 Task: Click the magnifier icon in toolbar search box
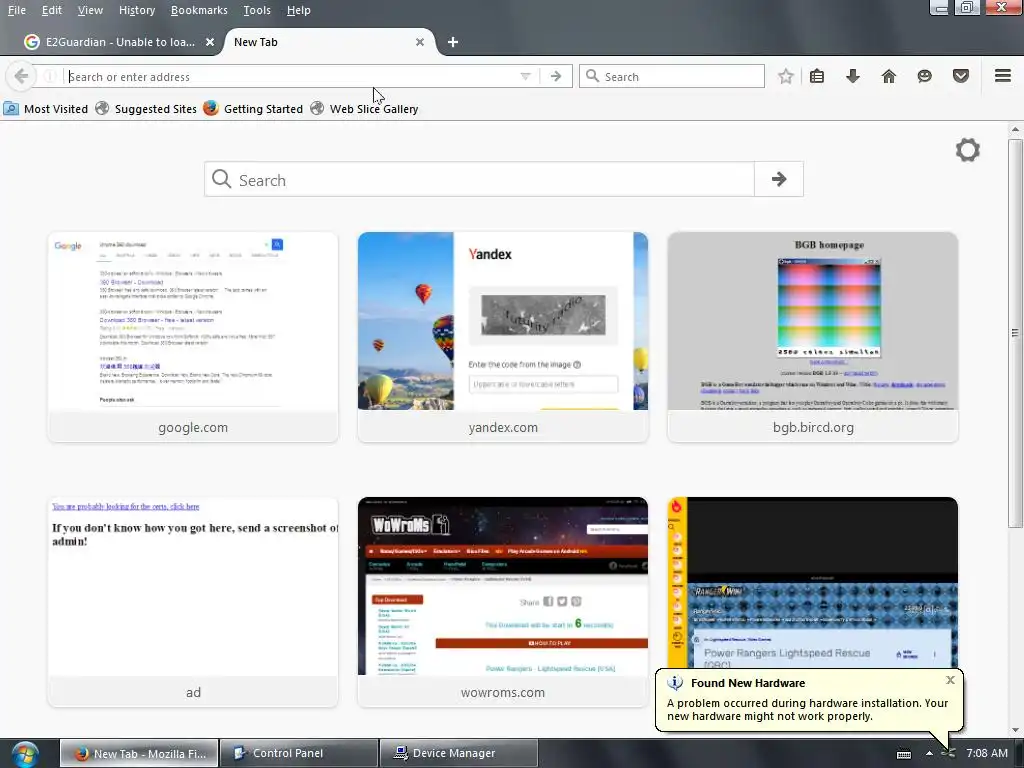click(592, 76)
